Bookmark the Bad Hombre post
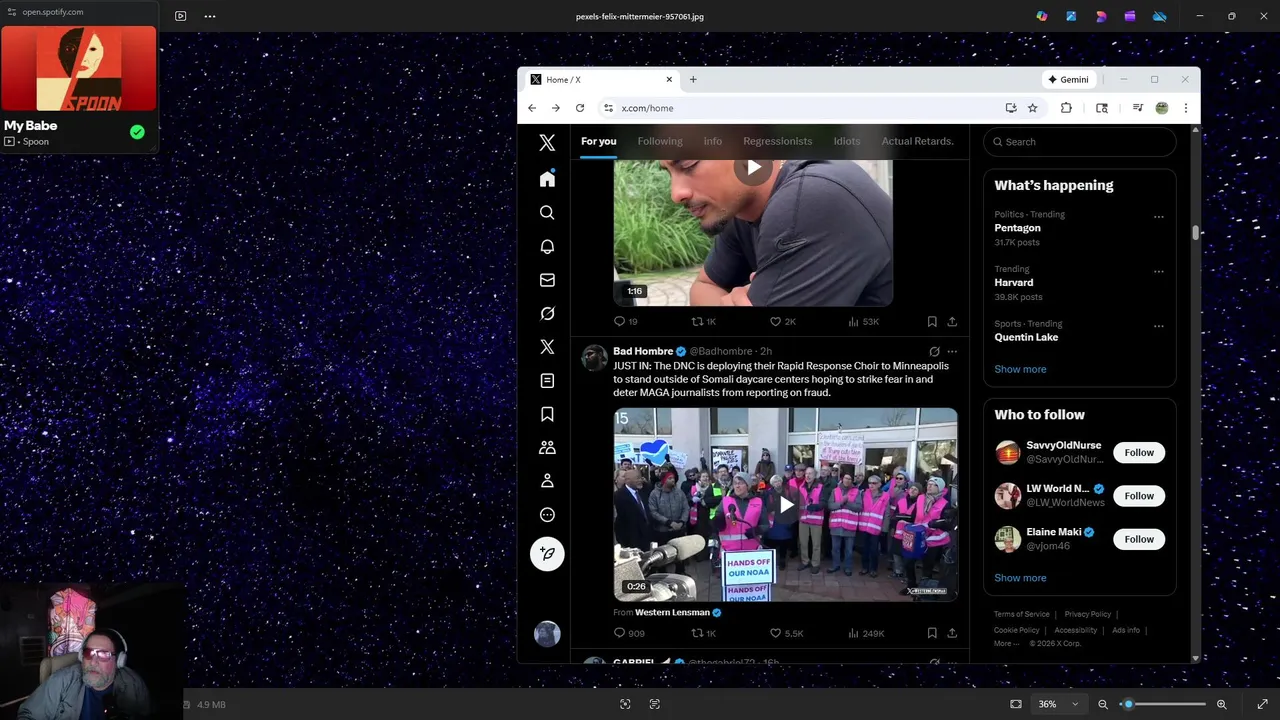 [x=932, y=633]
